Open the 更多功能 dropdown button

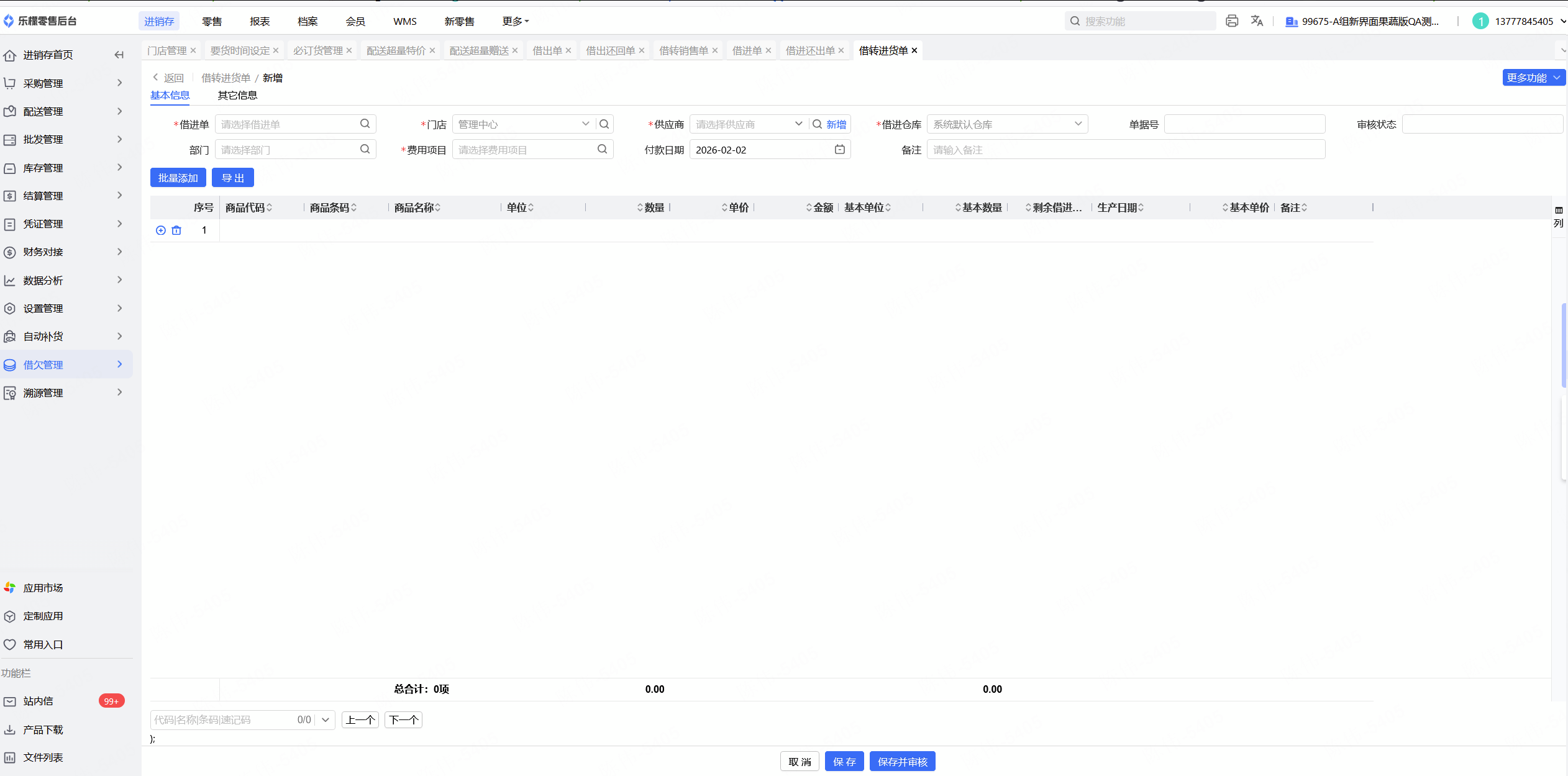point(1533,78)
